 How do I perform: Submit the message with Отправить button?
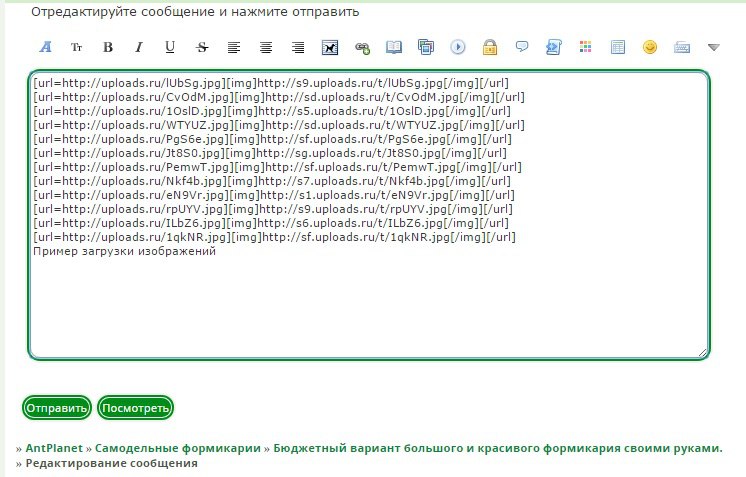click(x=57, y=408)
